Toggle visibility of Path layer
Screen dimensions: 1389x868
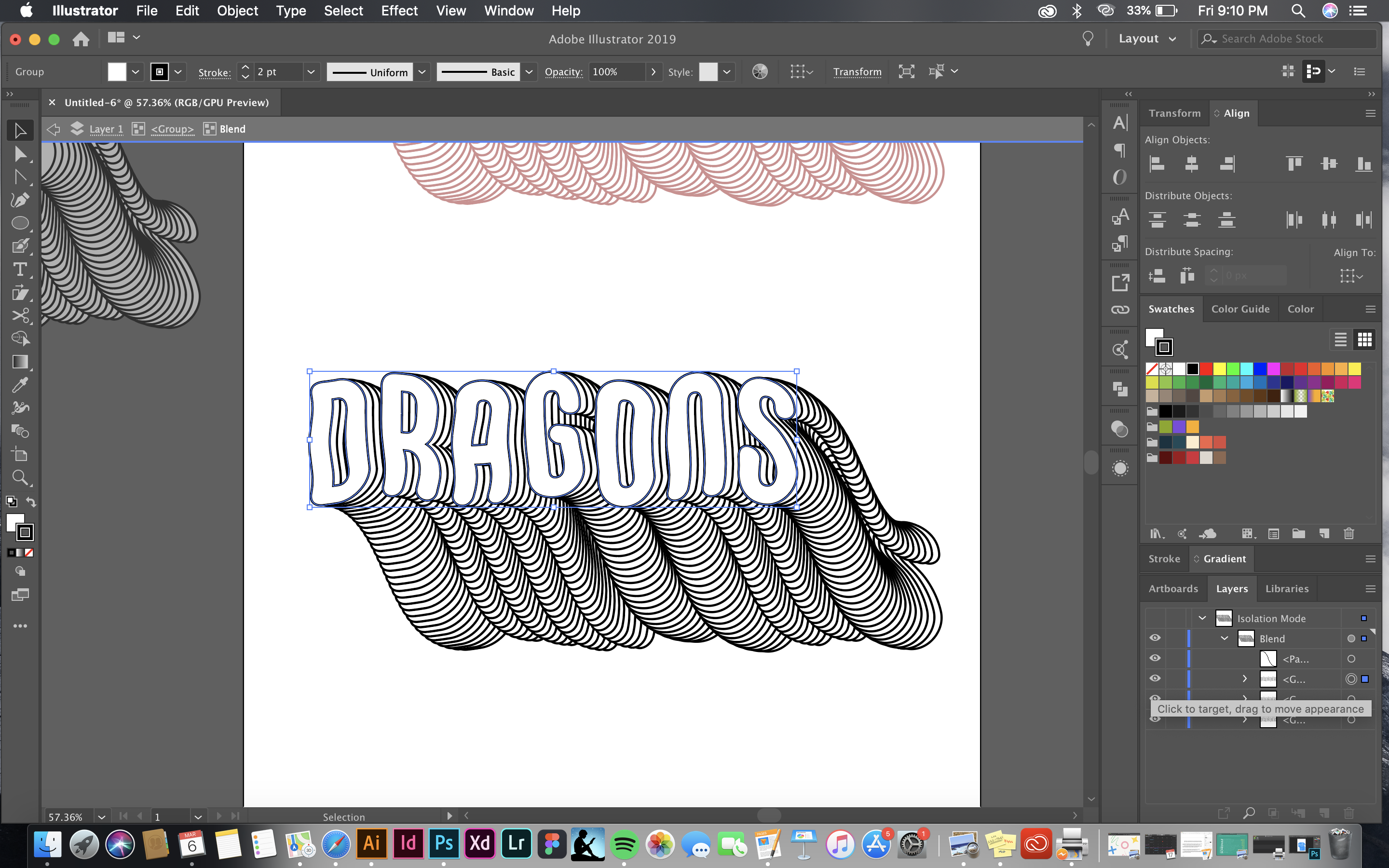[x=1156, y=658]
